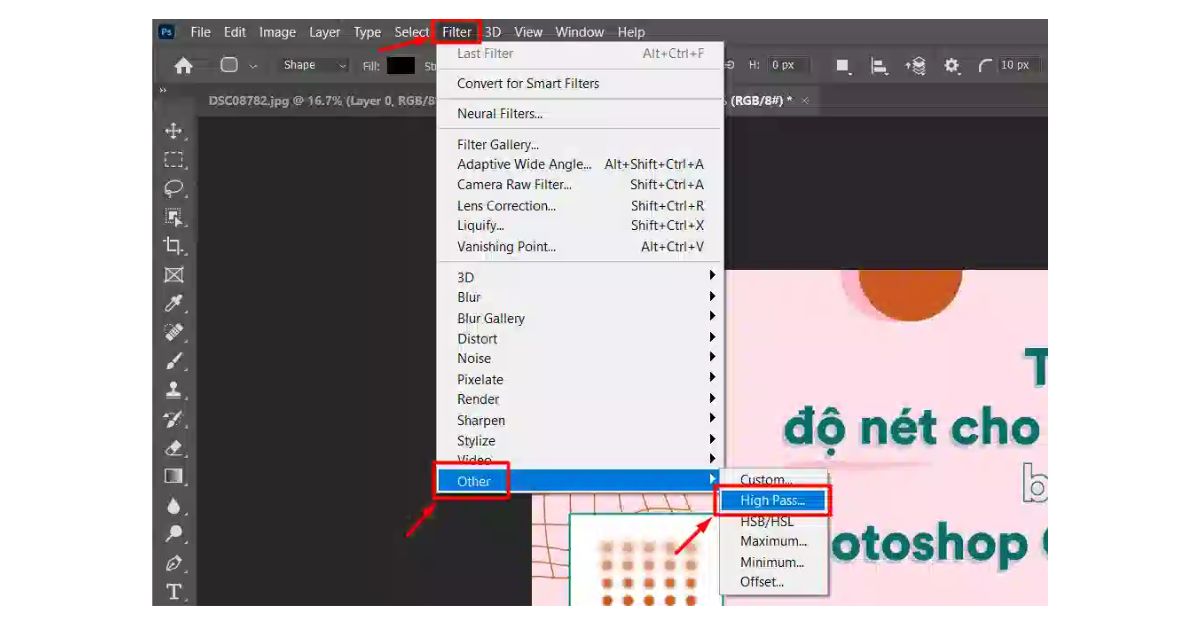This screenshot has height=625, width=1200.
Task: Open the Path alignment icon
Action: click(x=879, y=66)
